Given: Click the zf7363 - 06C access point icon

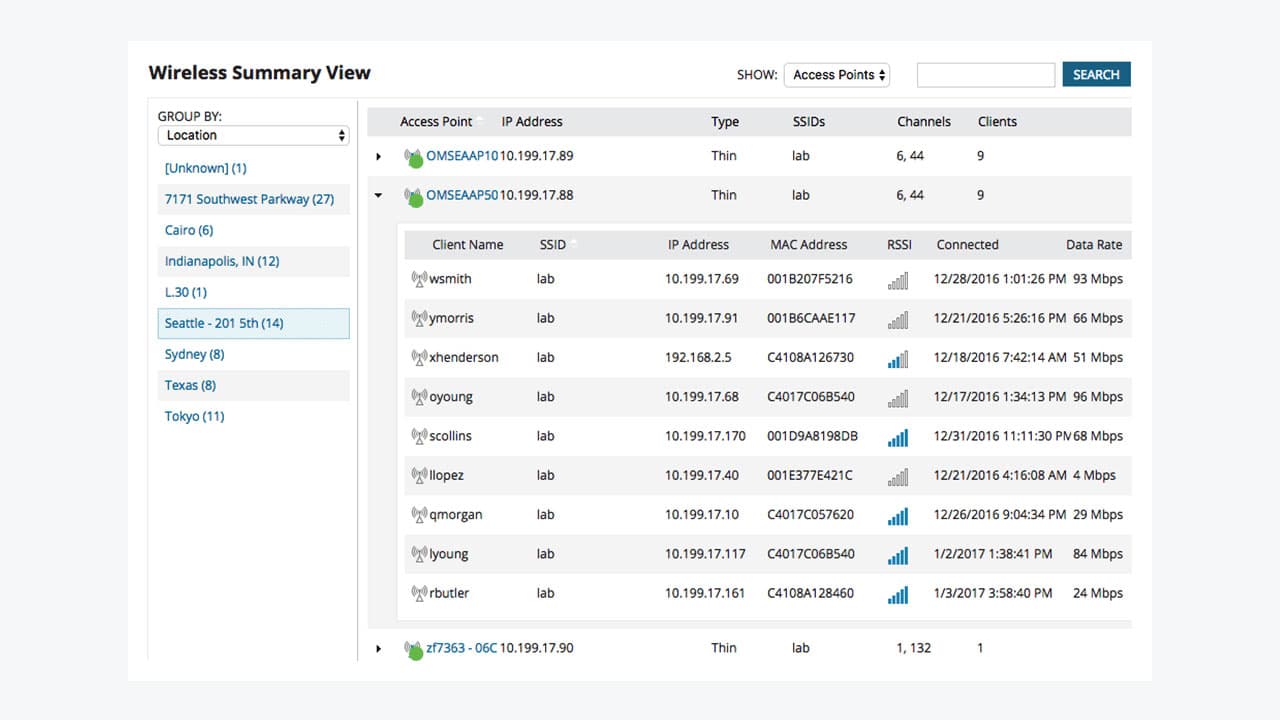Looking at the screenshot, I should coord(415,648).
